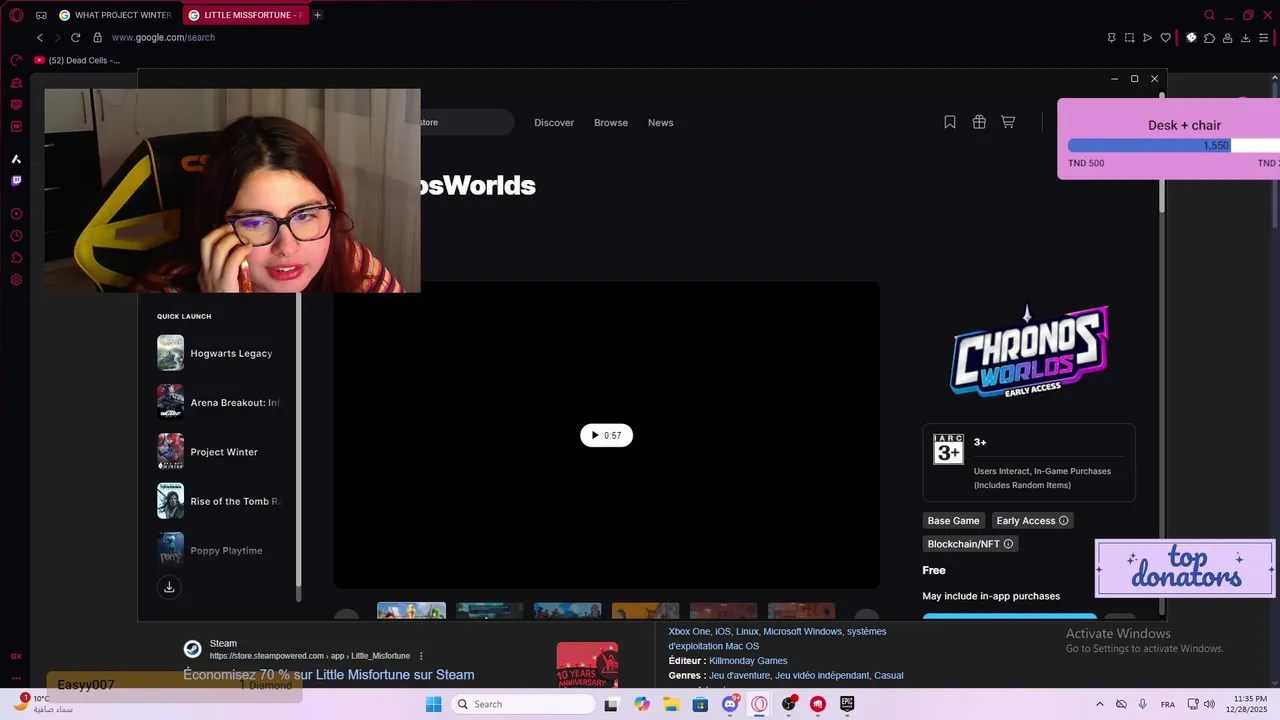Switch to the WHAT PROJECT WINTER browser tab

pos(115,15)
